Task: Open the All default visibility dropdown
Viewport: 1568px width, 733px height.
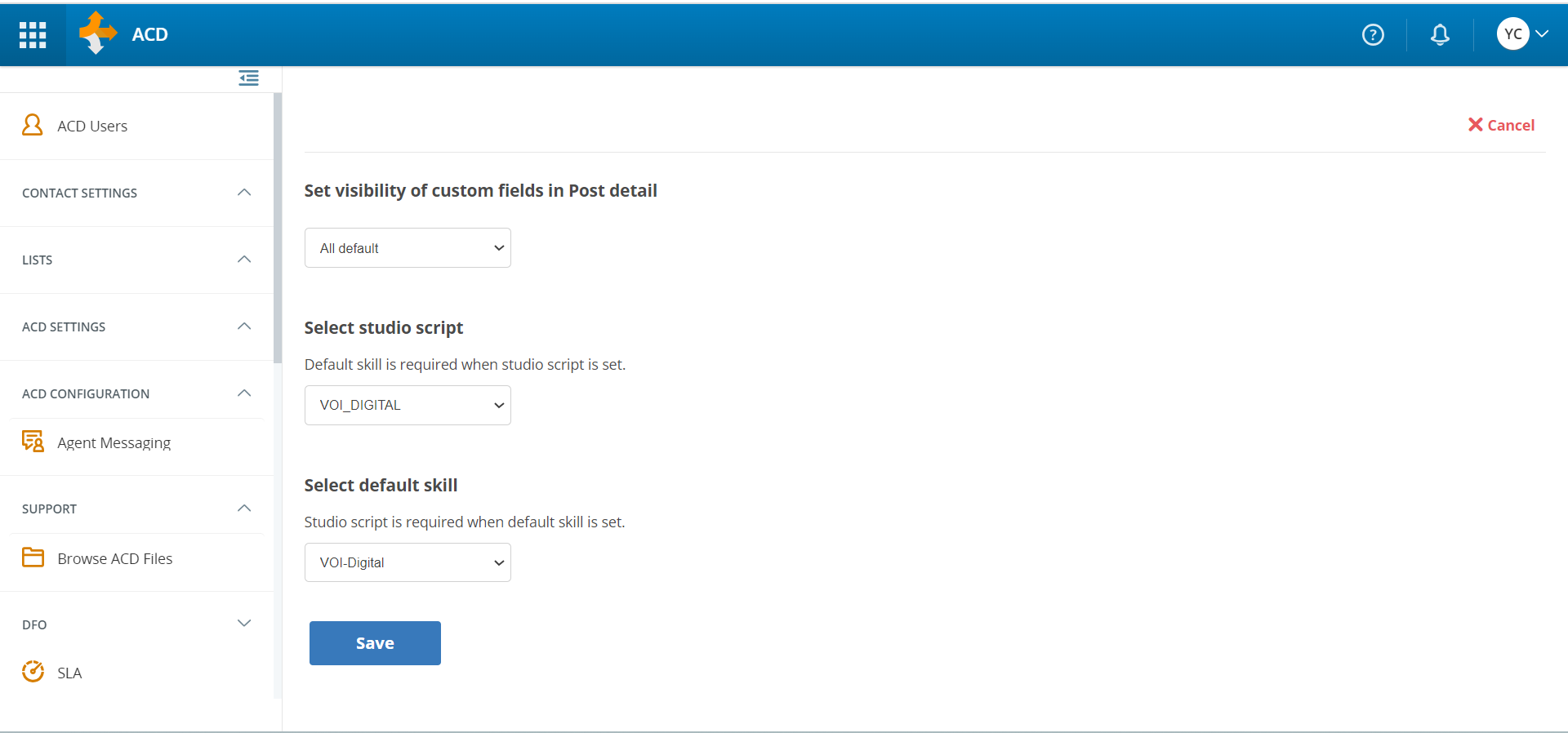Action: tap(408, 248)
